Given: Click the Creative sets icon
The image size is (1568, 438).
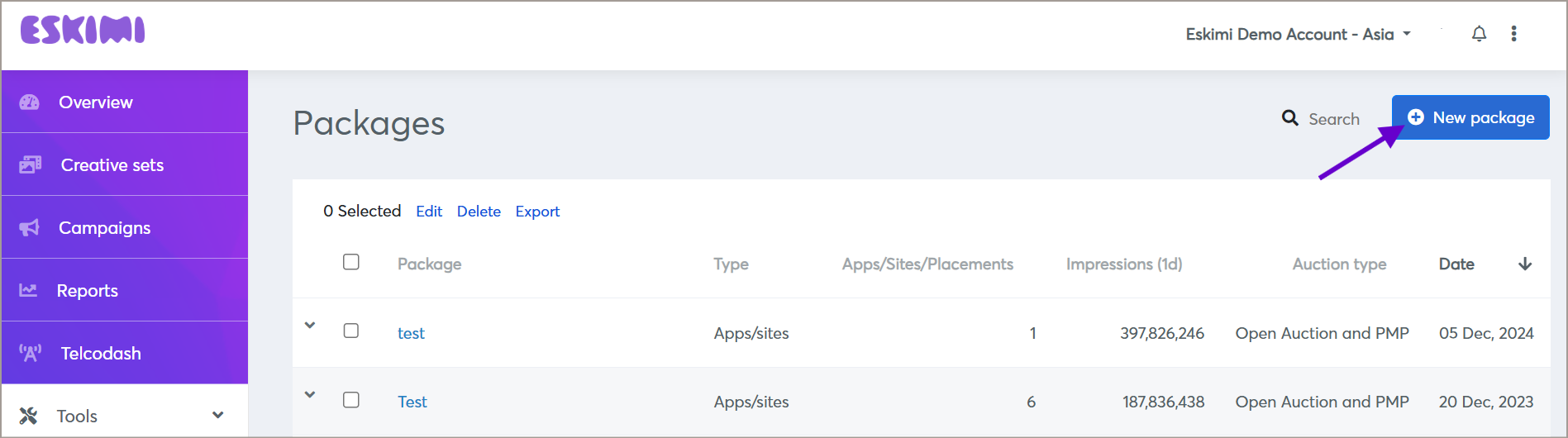Looking at the screenshot, I should [31, 164].
